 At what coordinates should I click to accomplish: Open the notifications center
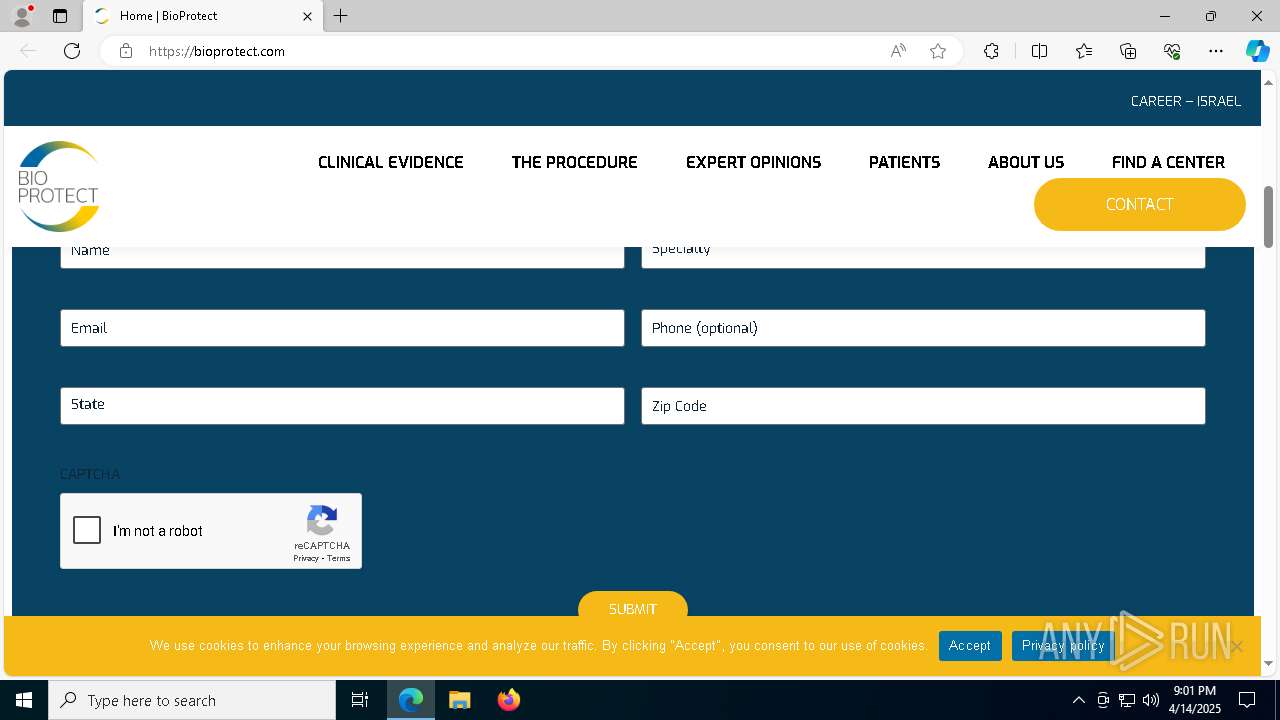(1247, 700)
